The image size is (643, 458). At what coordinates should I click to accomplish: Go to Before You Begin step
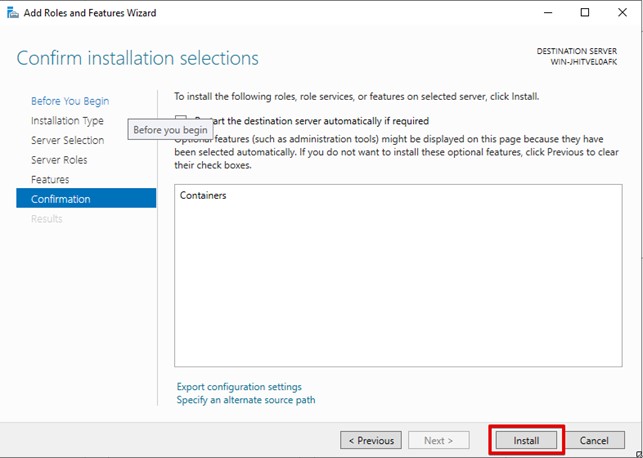point(70,101)
